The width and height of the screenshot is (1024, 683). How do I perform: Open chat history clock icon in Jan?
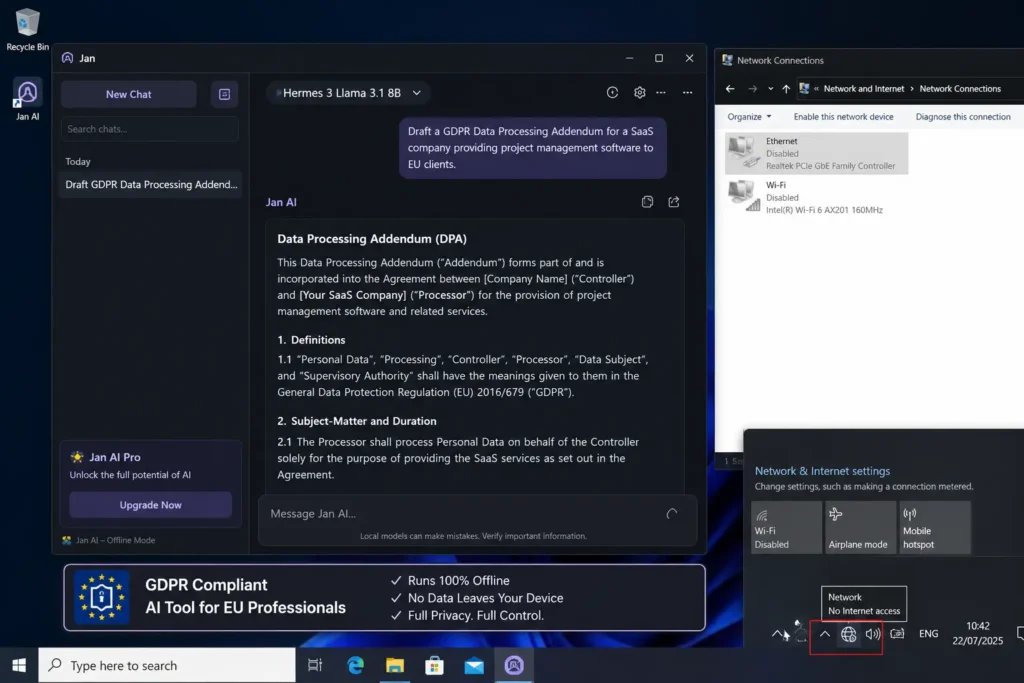pyautogui.click(x=612, y=93)
